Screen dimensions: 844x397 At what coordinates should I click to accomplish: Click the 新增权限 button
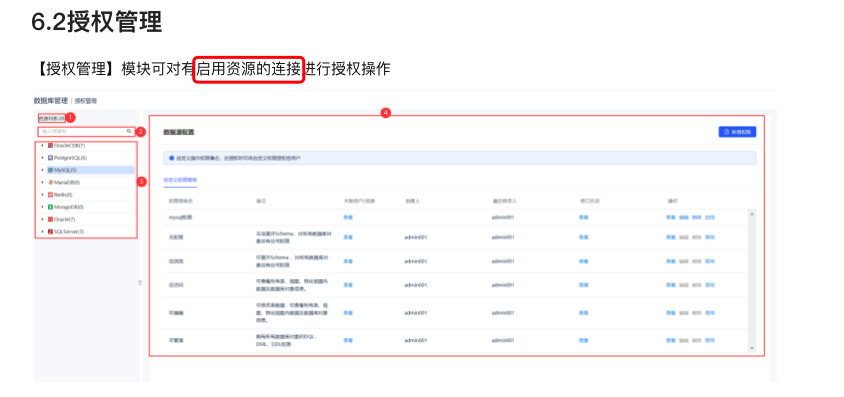pos(737,132)
